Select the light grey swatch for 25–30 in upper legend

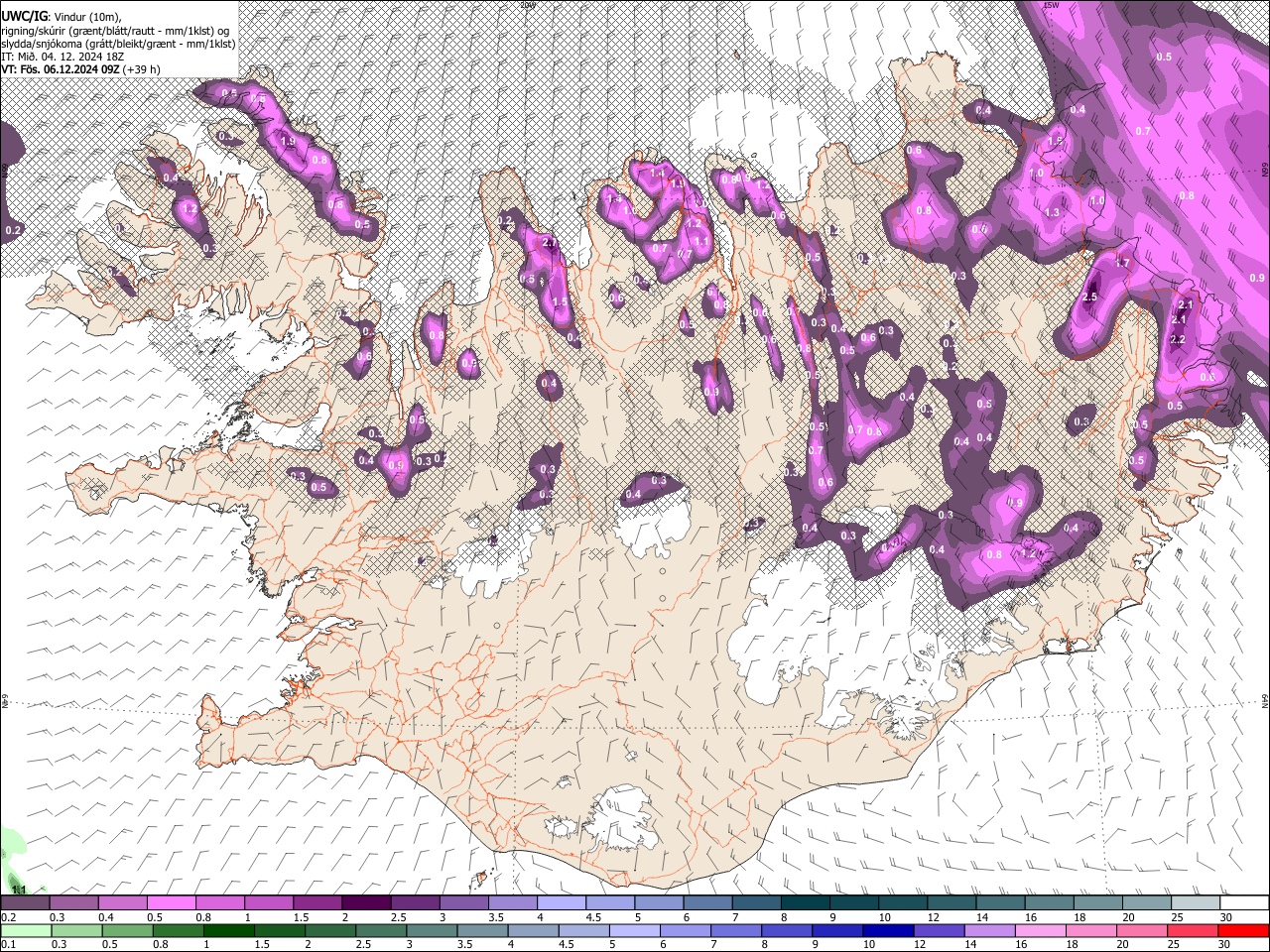[x=1196, y=902]
